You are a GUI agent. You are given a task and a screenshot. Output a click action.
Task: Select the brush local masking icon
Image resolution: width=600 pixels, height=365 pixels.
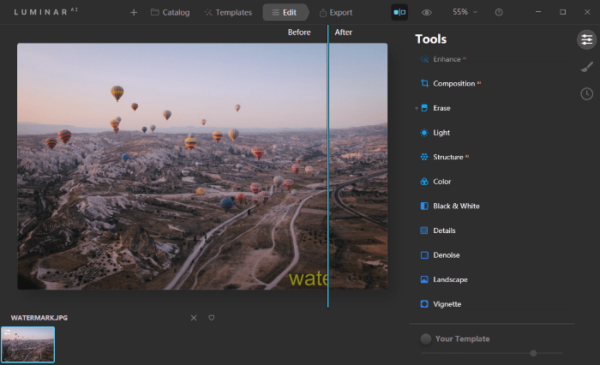click(587, 67)
